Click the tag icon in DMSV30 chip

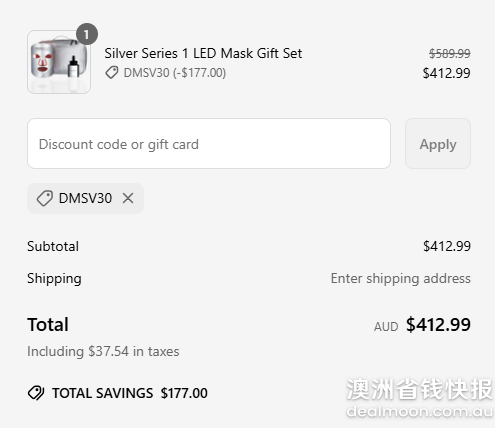tap(45, 198)
